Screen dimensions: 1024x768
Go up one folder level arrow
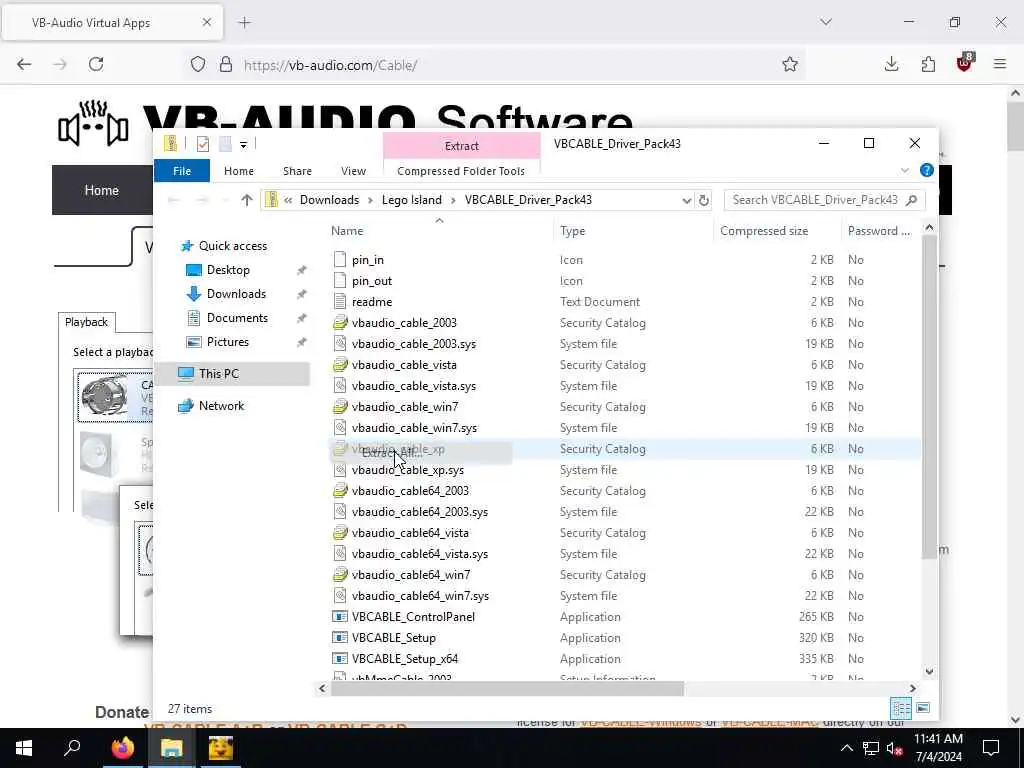(246, 200)
